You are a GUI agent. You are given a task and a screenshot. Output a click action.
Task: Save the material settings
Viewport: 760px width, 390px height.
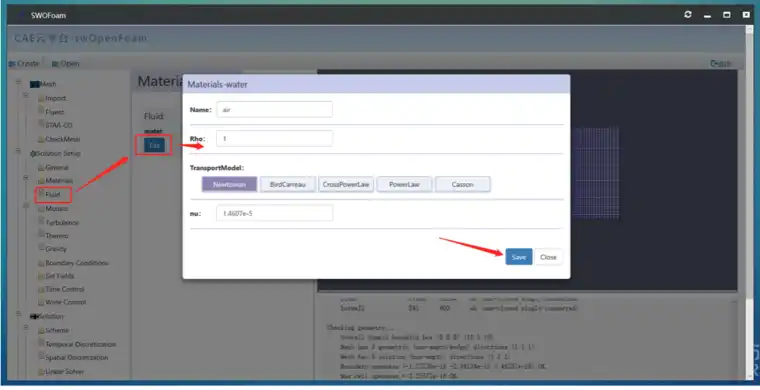pyautogui.click(x=519, y=257)
